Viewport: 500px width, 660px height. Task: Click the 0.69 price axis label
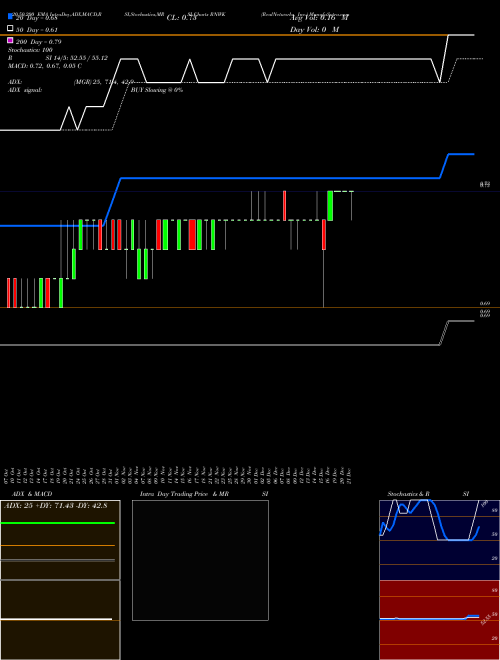[x=485, y=303]
